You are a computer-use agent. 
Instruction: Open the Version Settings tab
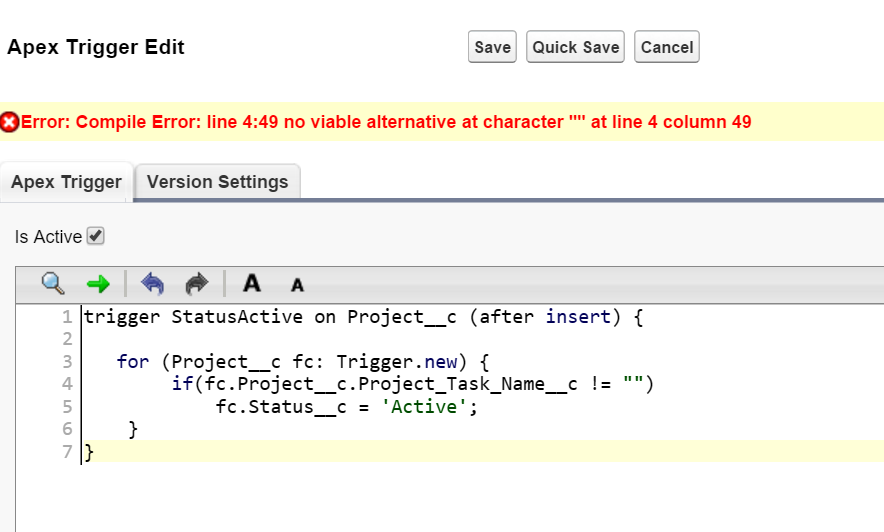click(217, 182)
